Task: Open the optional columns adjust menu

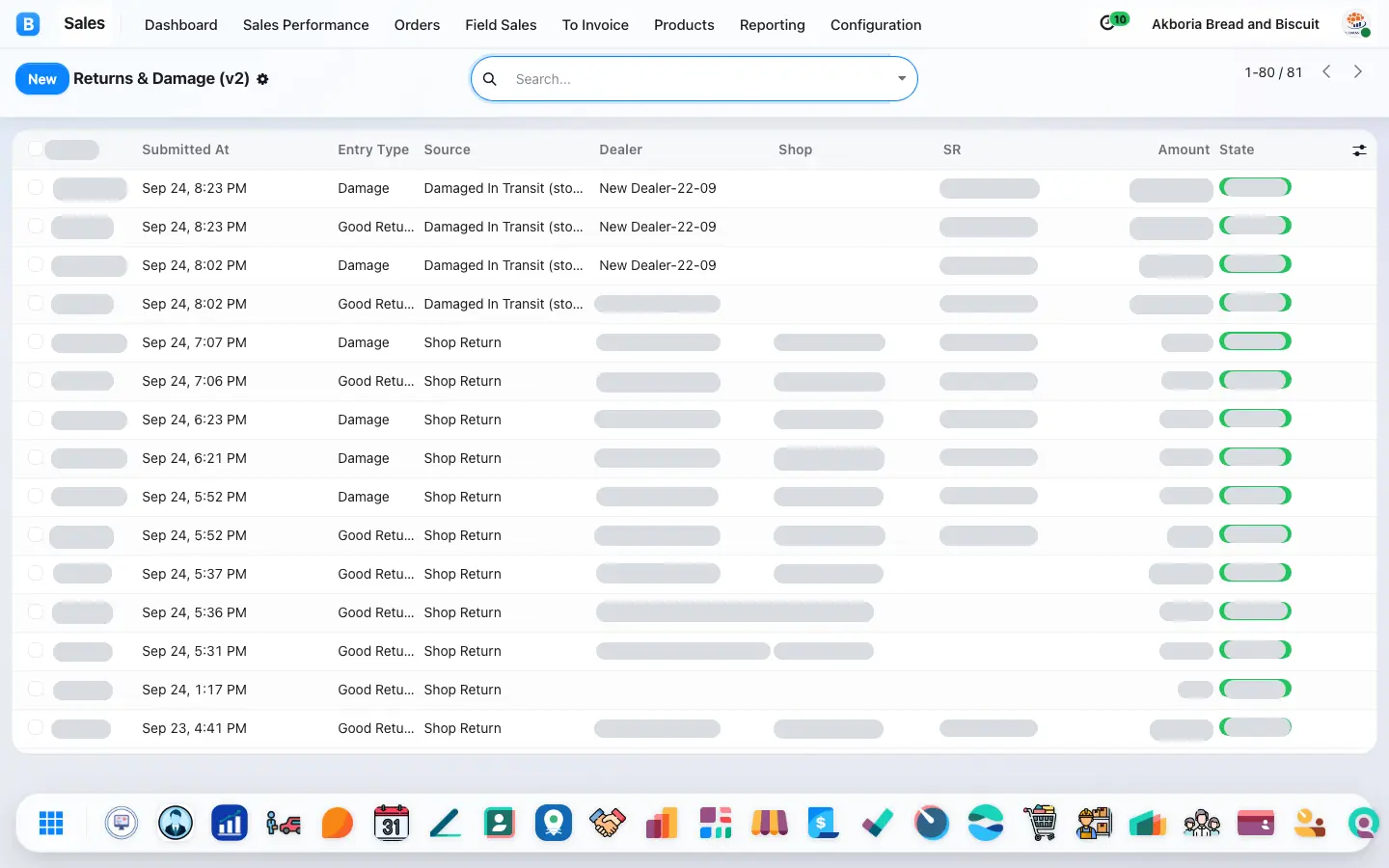Action: tap(1359, 149)
